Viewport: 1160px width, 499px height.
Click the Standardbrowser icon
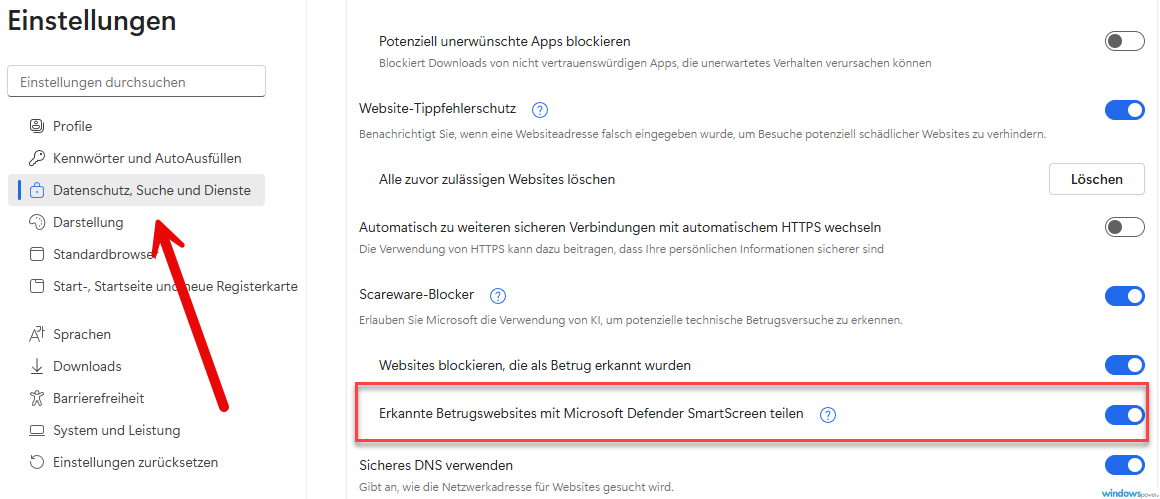point(37,254)
